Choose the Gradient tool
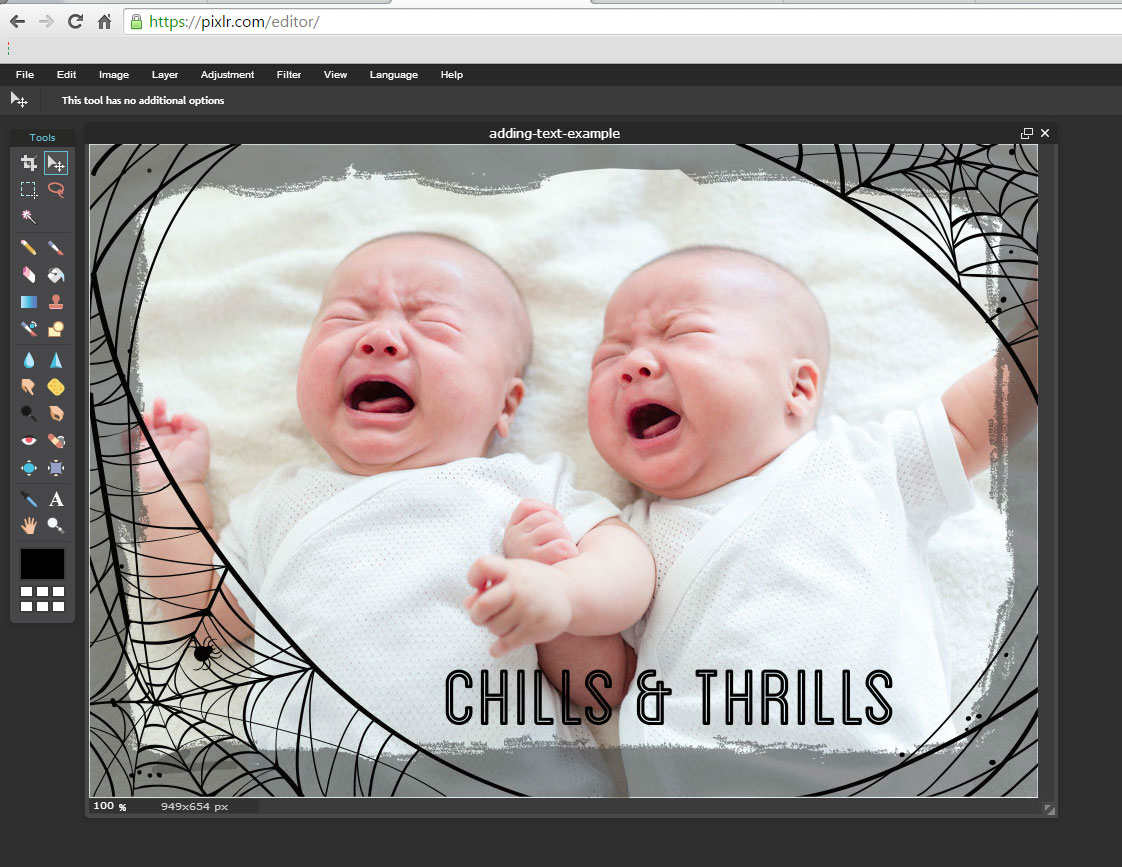This screenshot has width=1122, height=867. (x=29, y=301)
